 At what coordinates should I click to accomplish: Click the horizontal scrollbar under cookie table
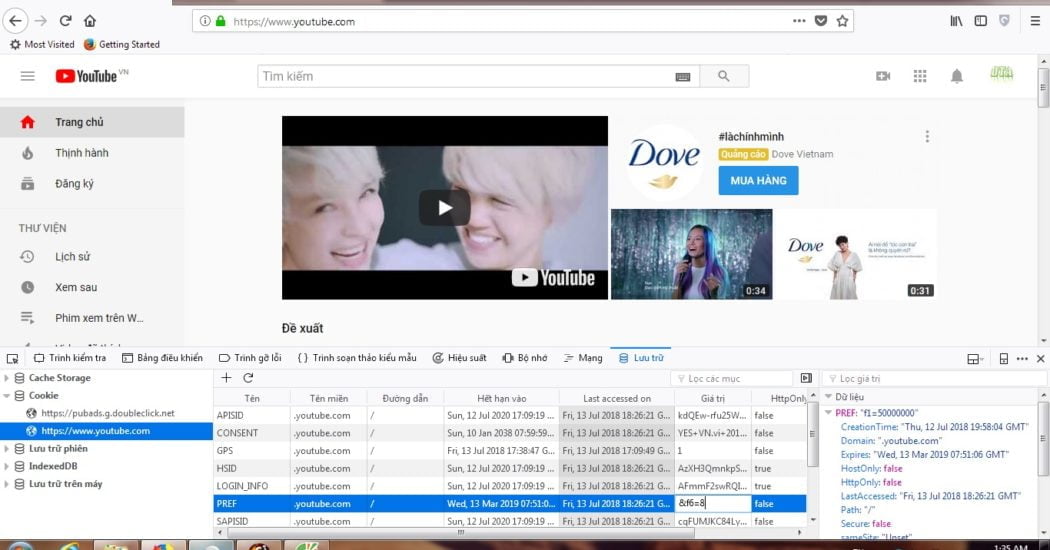[x=461, y=533]
